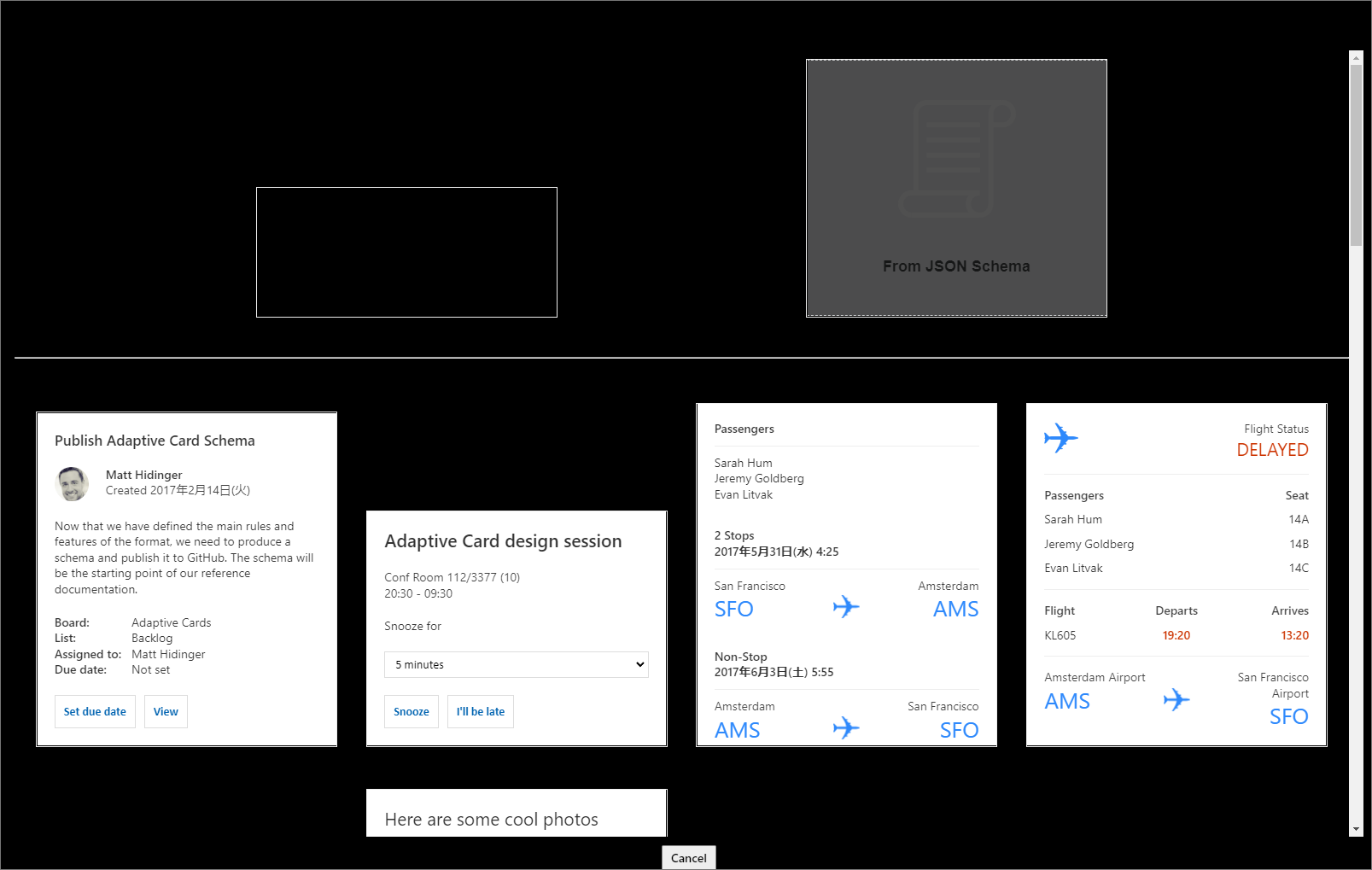Click the Set due date button
Viewport: 1372px width, 870px height.
(95, 711)
